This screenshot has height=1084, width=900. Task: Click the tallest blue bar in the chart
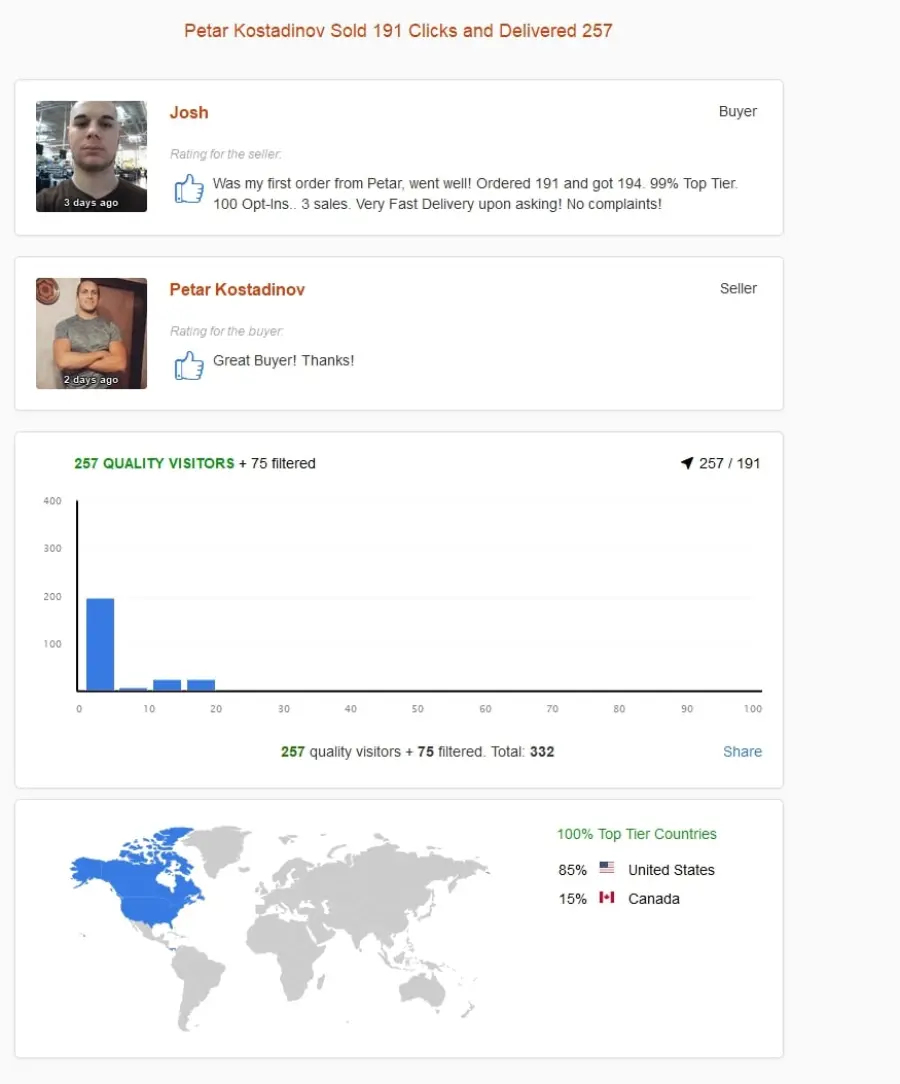tap(100, 644)
